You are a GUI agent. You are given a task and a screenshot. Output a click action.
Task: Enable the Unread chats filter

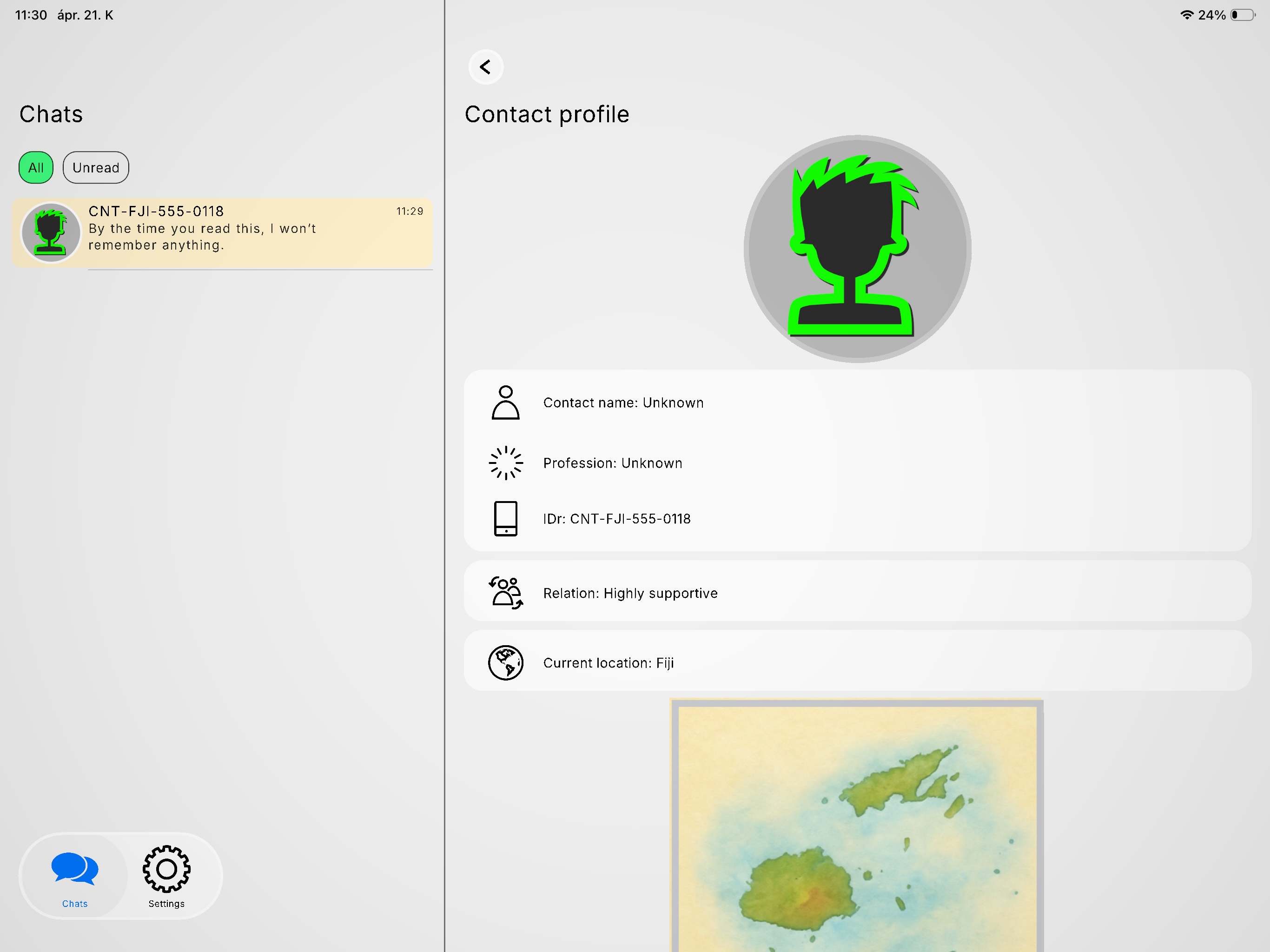(95, 167)
